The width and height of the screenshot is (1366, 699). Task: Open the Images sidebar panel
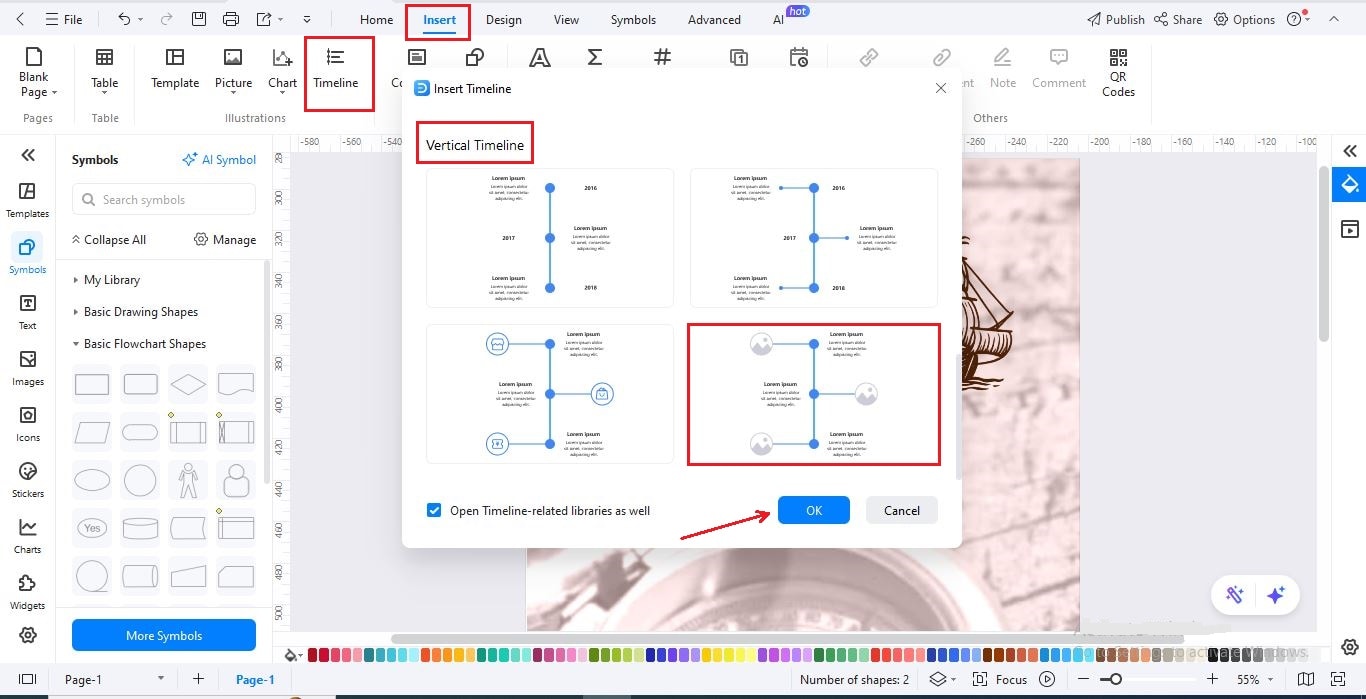(28, 368)
